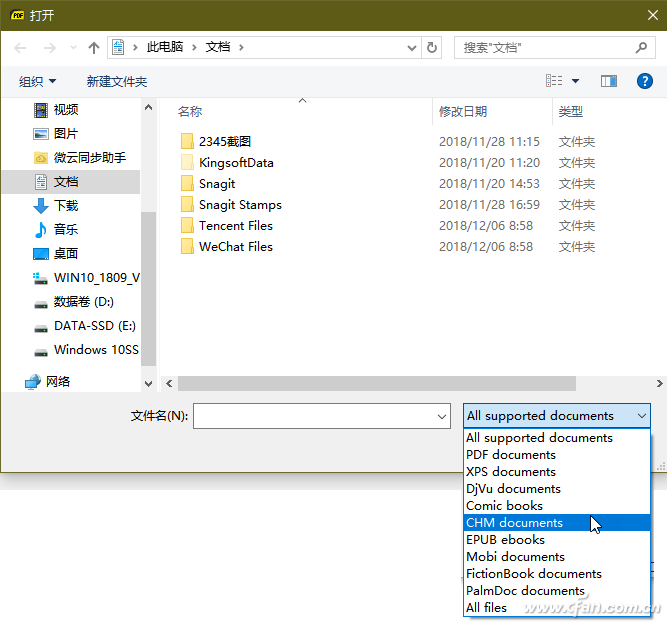Image resolution: width=667 pixels, height=624 pixels.
Task: Open the 组织 dropdown menu
Action: point(37,81)
